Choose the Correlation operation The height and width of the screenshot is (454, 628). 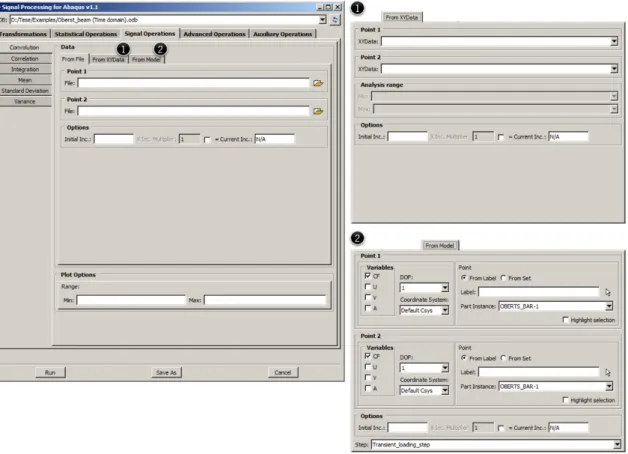[x=25, y=58]
